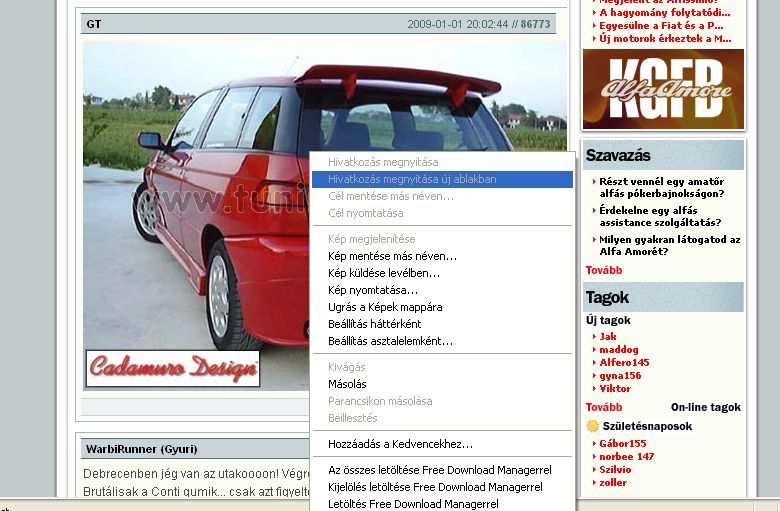Choose 'Ugrás a Képek mappára' entry
Screen dimensions: 780x511
pyautogui.click(x=442, y=307)
